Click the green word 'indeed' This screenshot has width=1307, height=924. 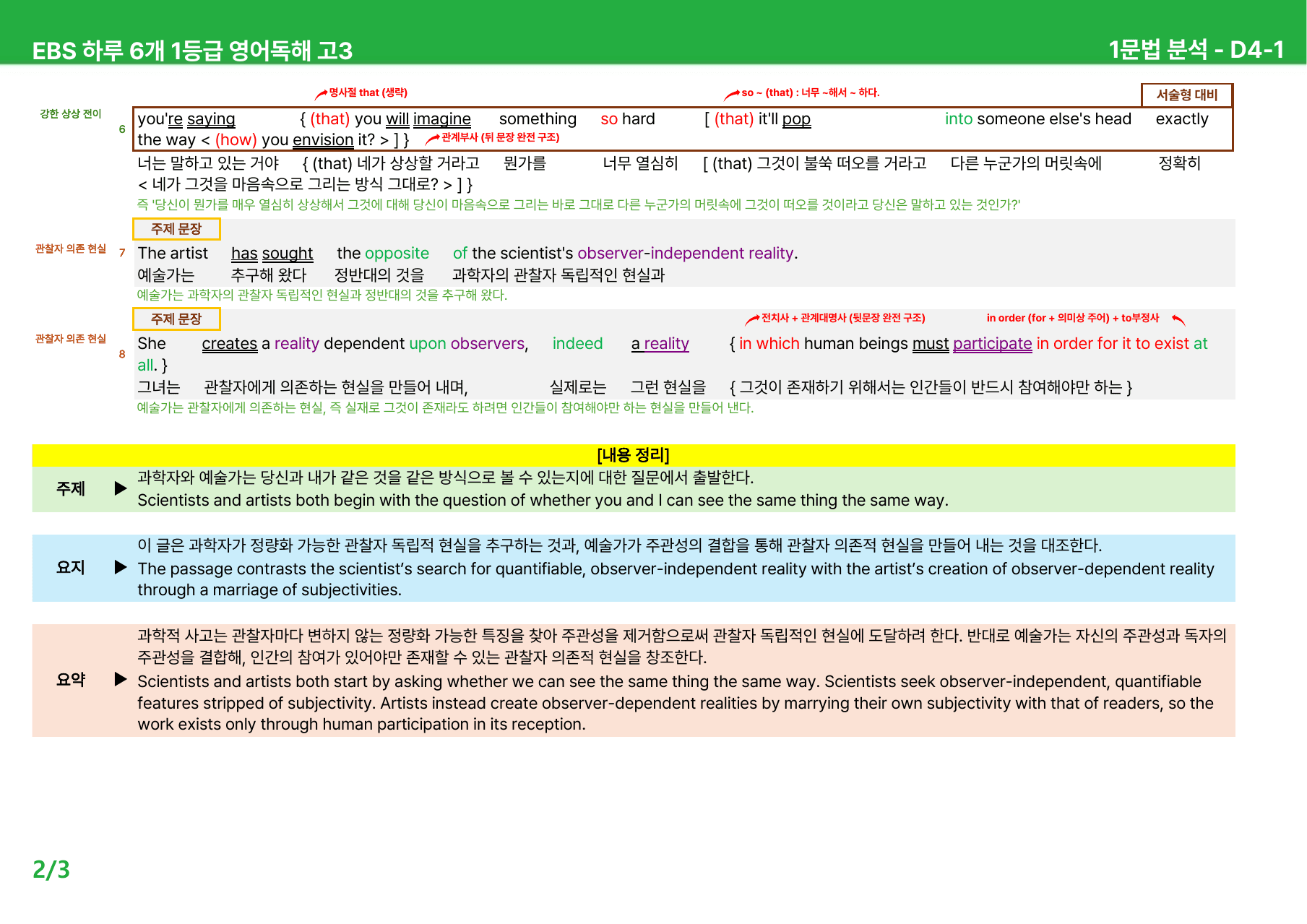pos(577,343)
